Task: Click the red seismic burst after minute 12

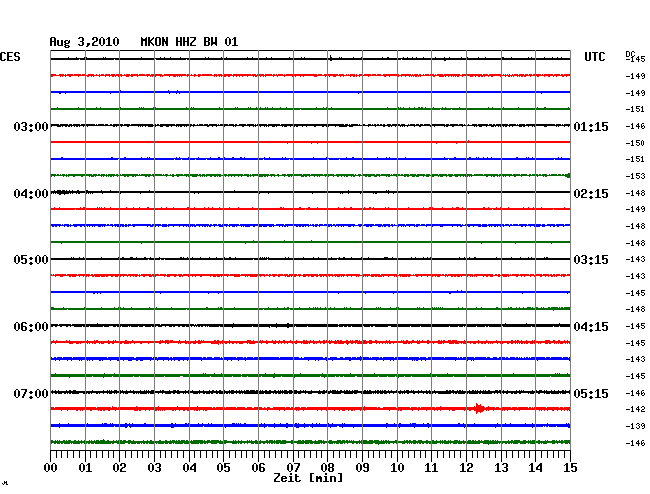Action: click(480, 409)
